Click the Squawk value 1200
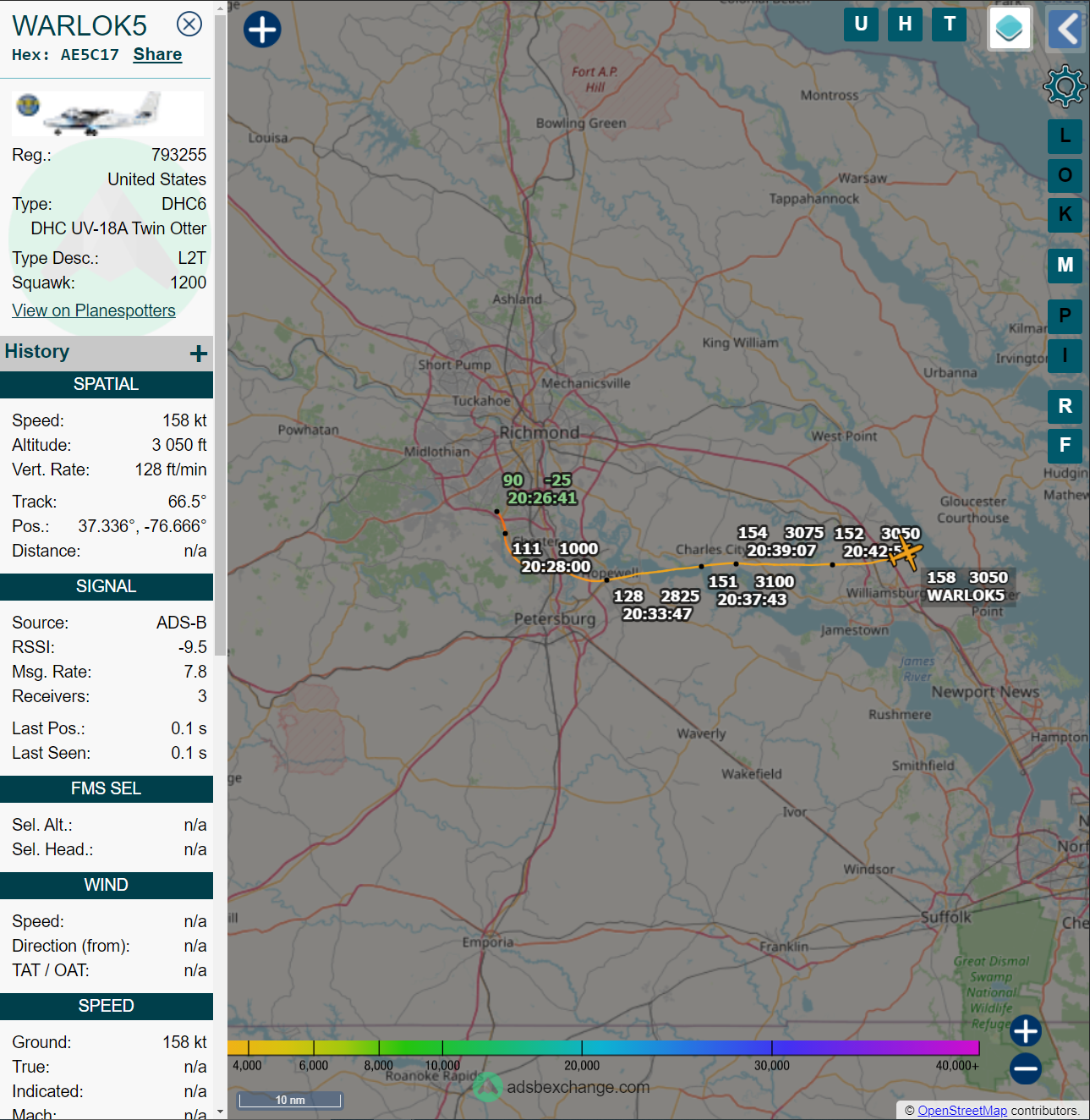The image size is (1090, 1120). 188,283
